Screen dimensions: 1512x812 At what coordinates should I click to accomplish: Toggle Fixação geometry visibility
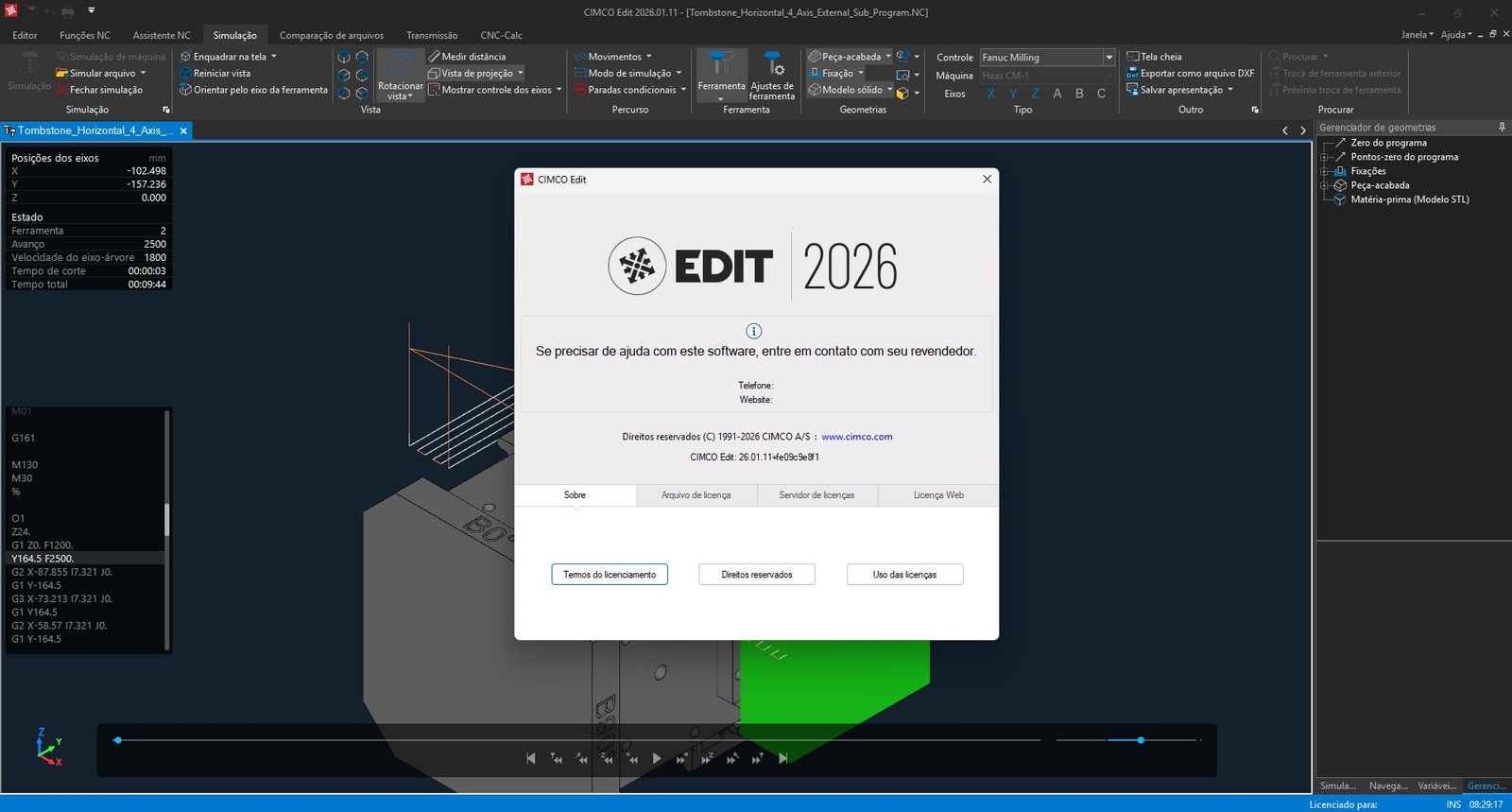click(x=832, y=73)
